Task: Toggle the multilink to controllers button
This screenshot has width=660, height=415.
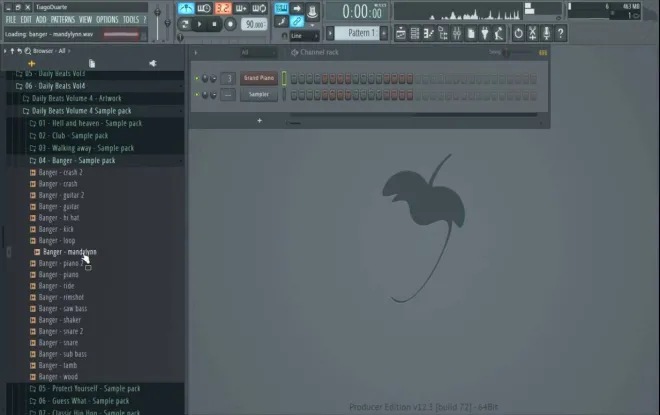Action: click(297, 21)
